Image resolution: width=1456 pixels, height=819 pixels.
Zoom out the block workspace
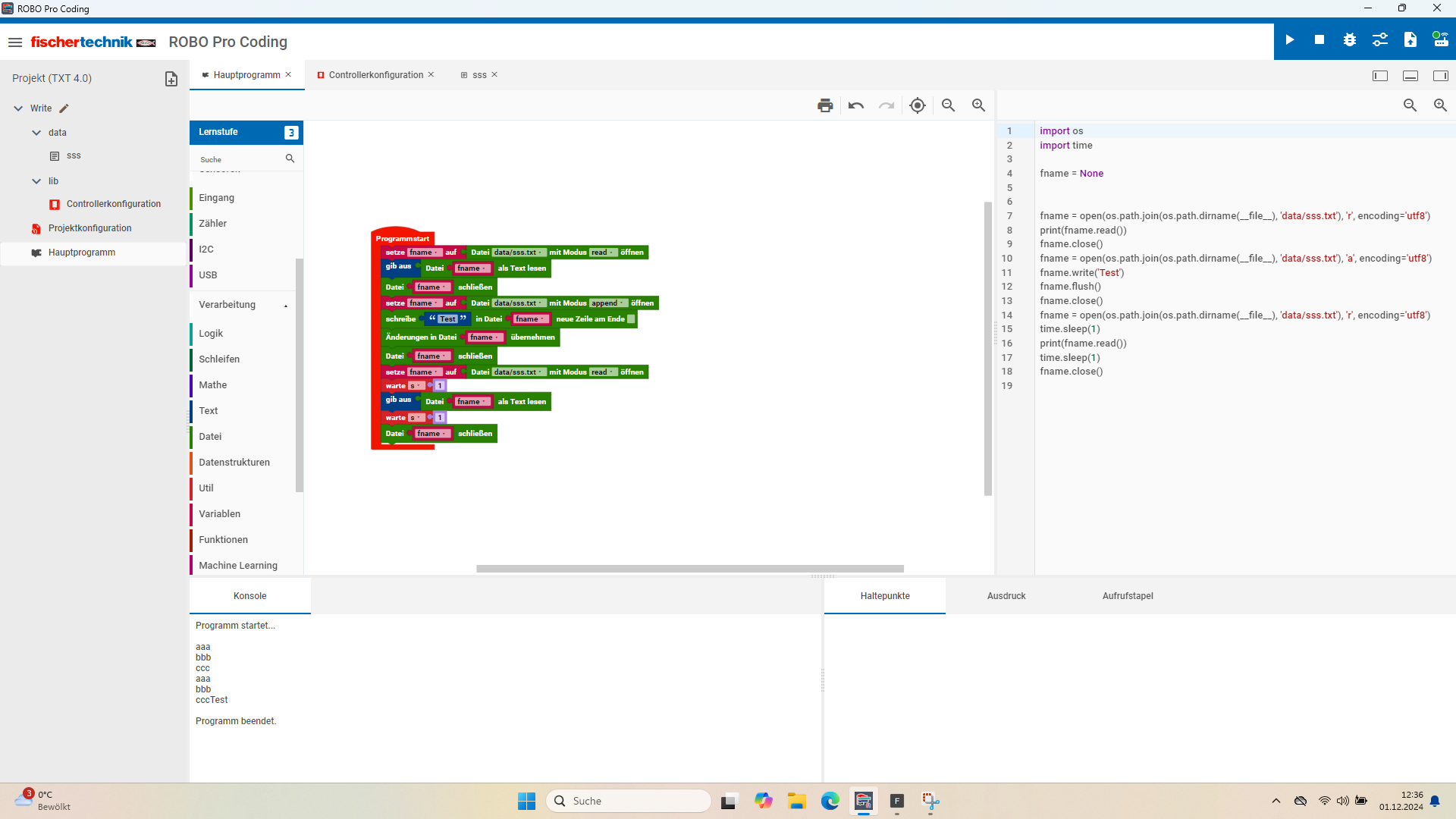pyautogui.click(x=949, y=105)
